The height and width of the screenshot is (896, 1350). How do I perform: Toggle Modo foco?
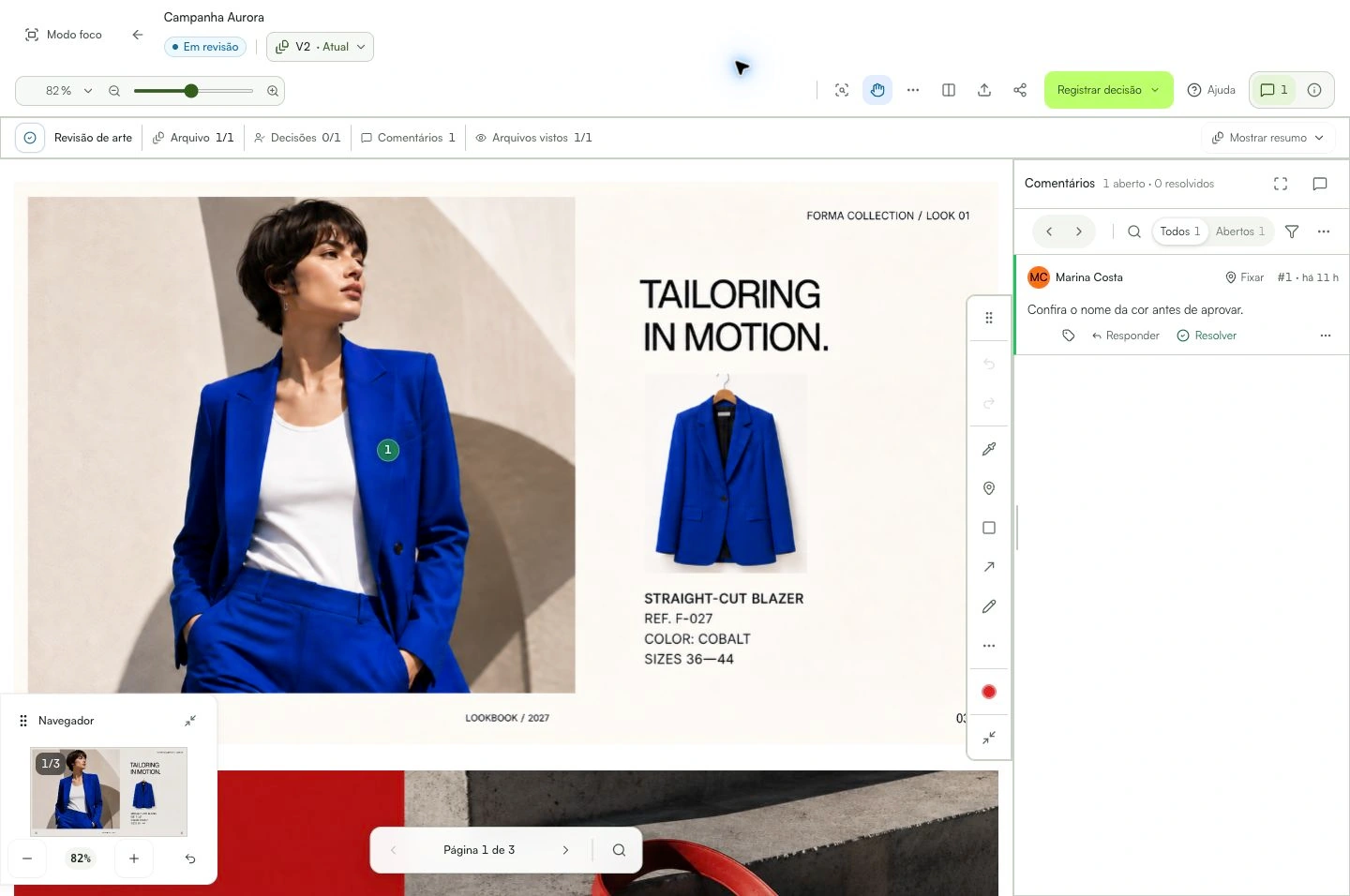click(63, 35)
